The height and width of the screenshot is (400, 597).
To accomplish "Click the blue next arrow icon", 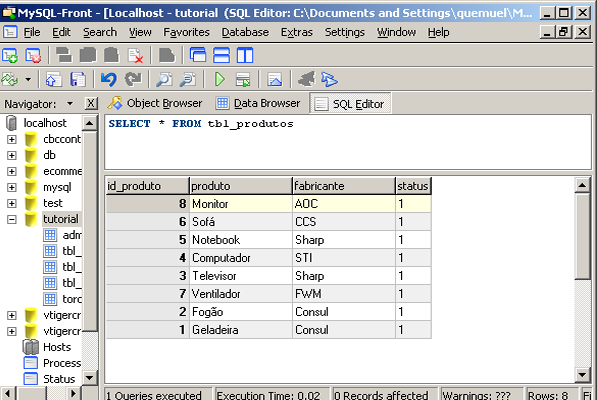I will (329, 80).
